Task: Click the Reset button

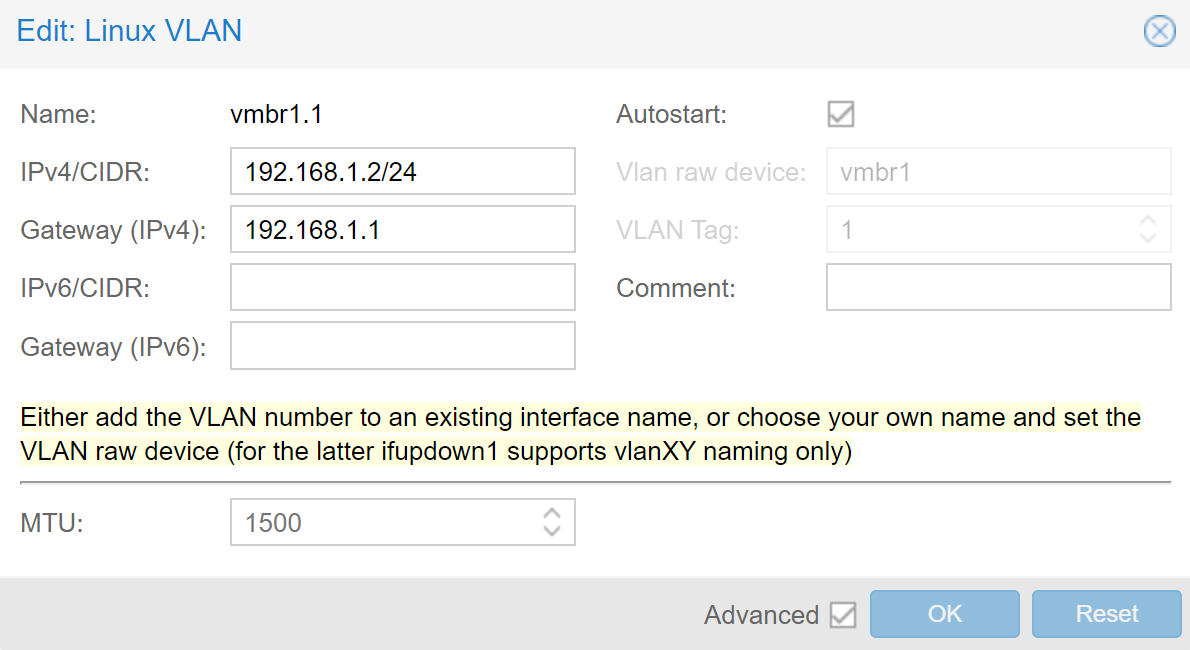Action: (1107, 614)
